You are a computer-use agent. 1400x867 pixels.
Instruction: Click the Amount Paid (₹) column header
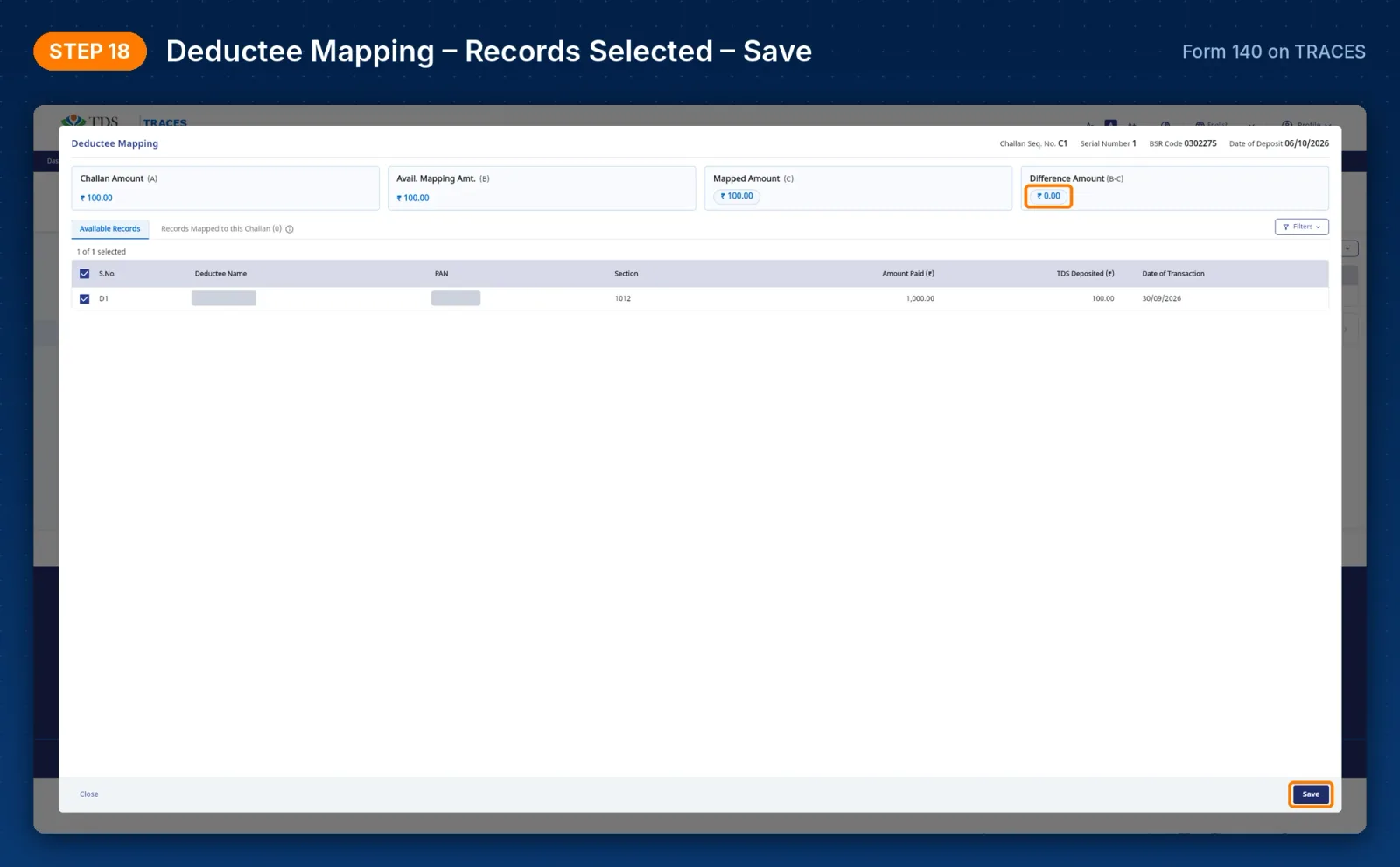[907, 274]
